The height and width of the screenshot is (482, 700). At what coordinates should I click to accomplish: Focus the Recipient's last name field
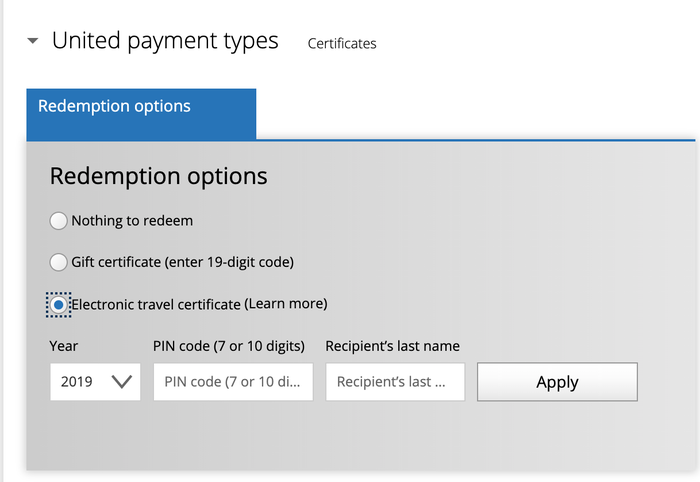click(395, 382)
